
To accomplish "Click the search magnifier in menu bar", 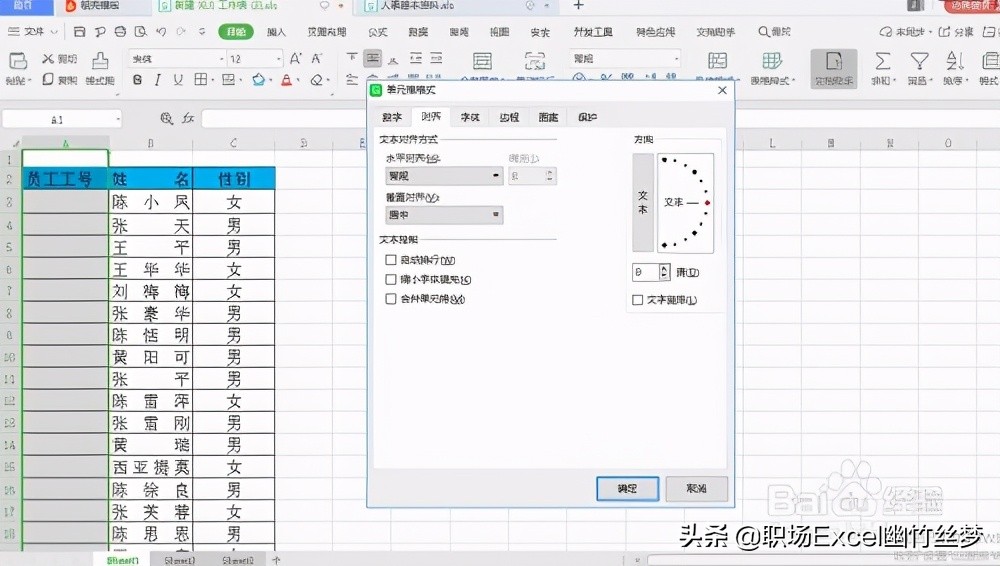I will (763, 31).
